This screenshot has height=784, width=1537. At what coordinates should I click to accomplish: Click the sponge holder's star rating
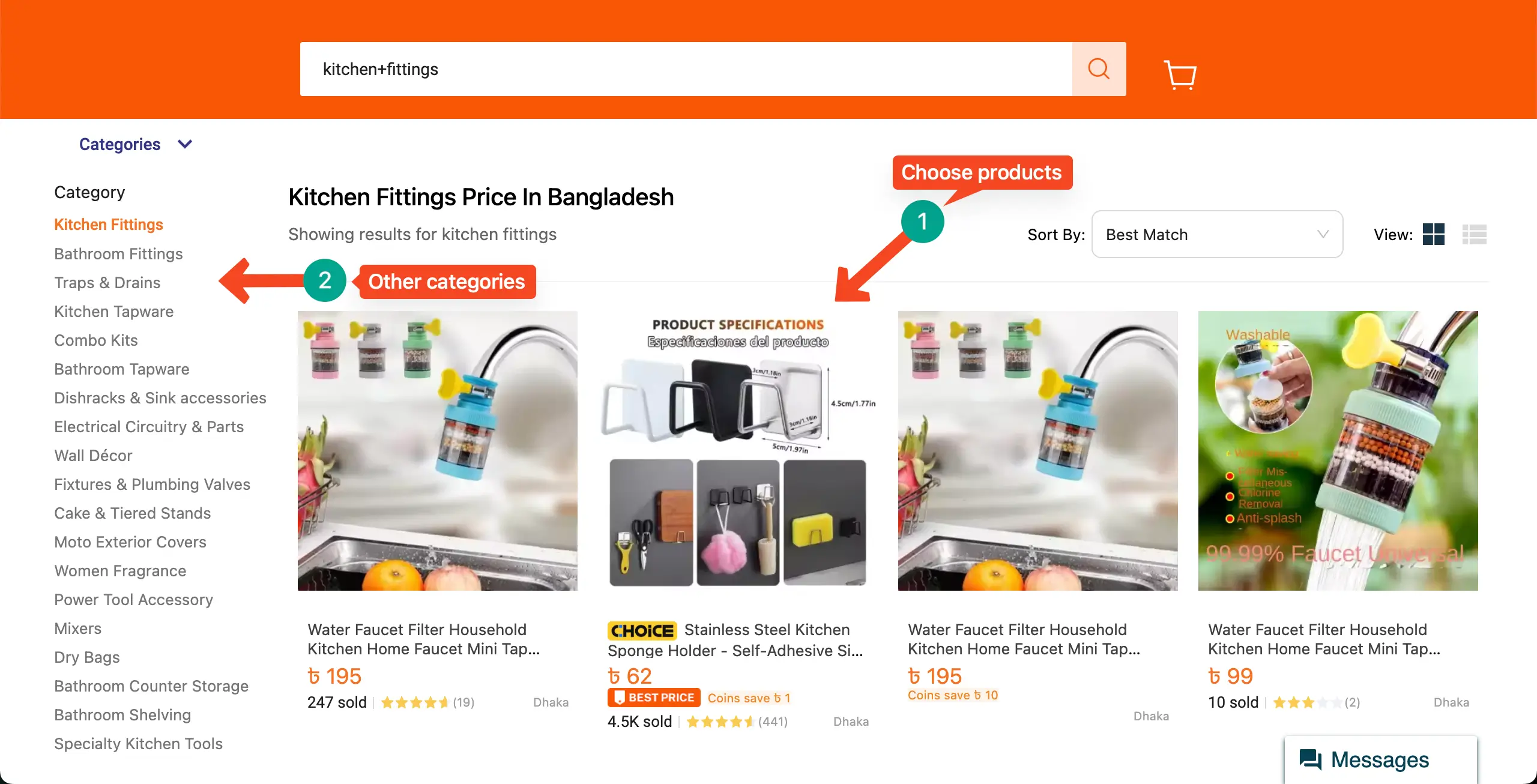click(720, 722)
